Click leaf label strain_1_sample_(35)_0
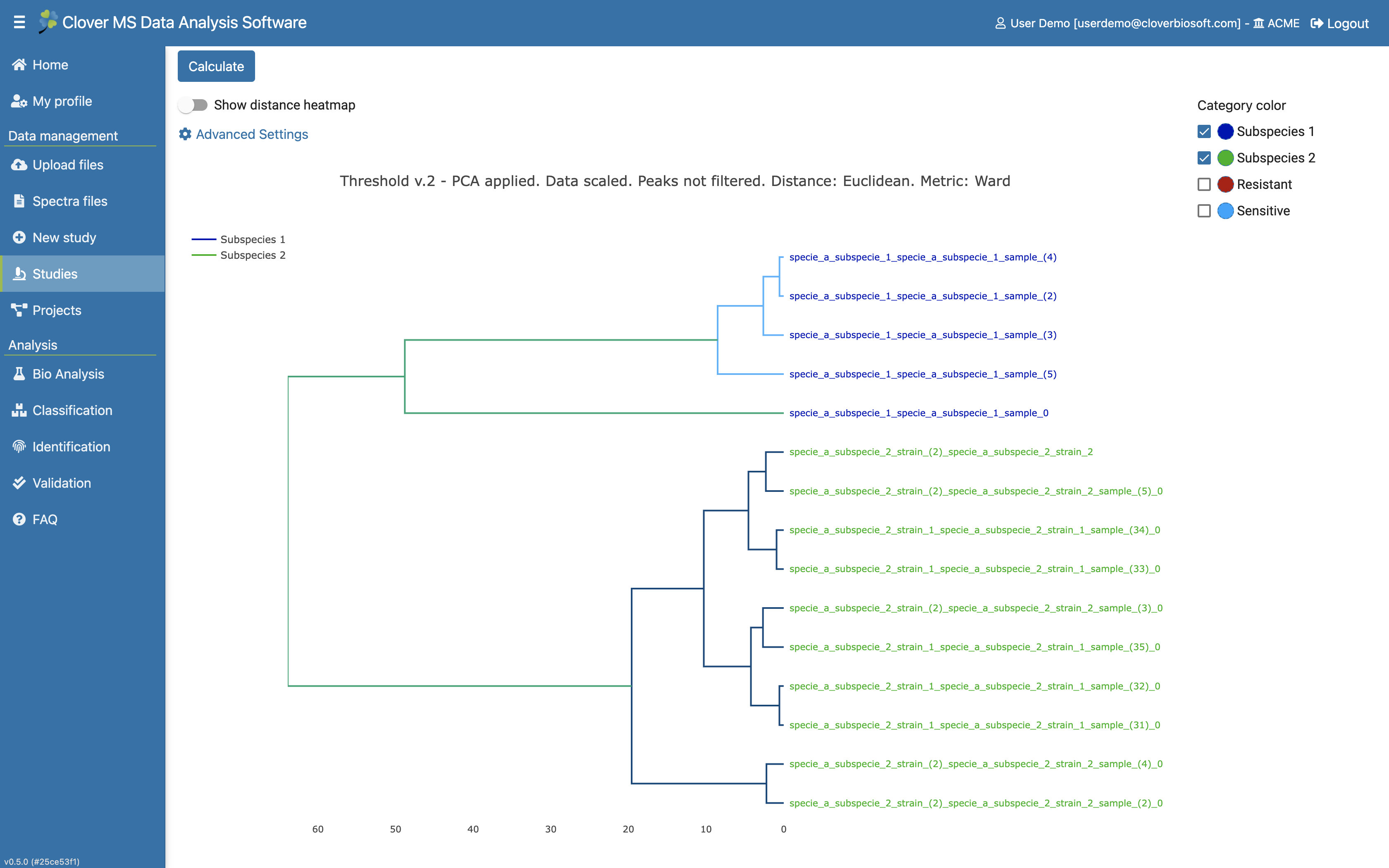The image size is (1389, 868). pyautogui.click(x=975, y=647)
